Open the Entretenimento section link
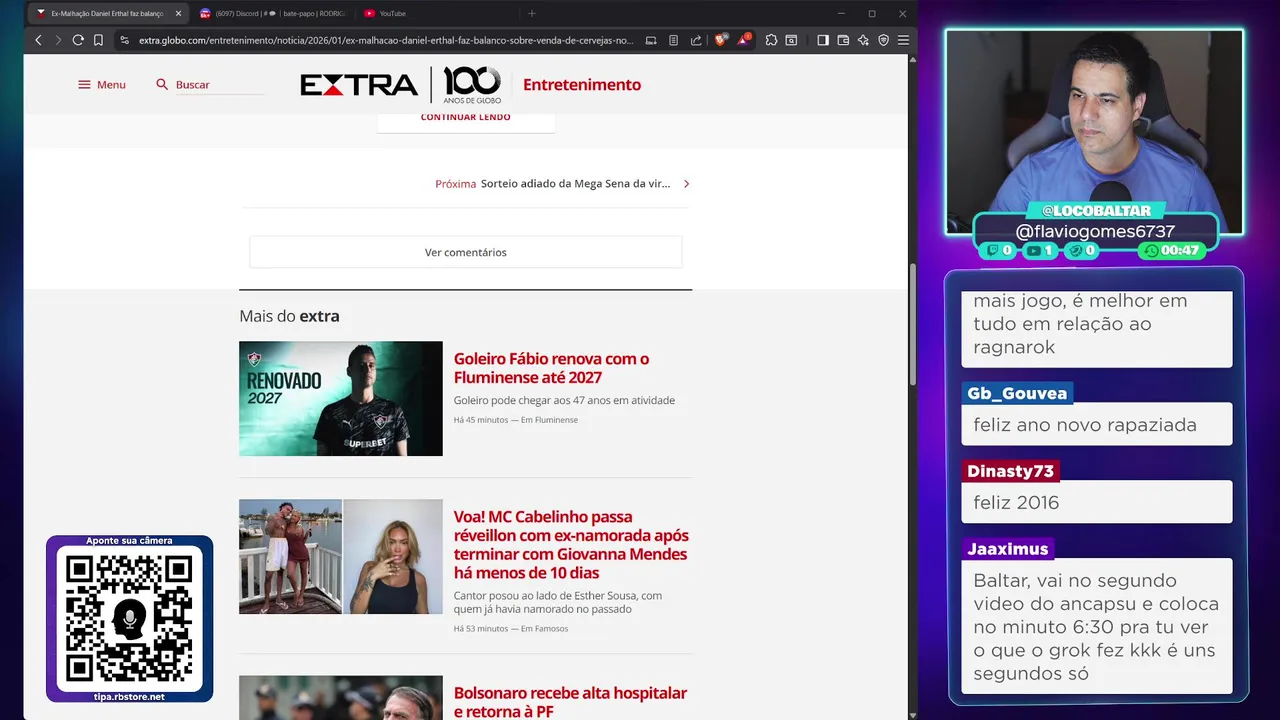The width and height of the screenshot is (1280, 720). click(582, 85)
